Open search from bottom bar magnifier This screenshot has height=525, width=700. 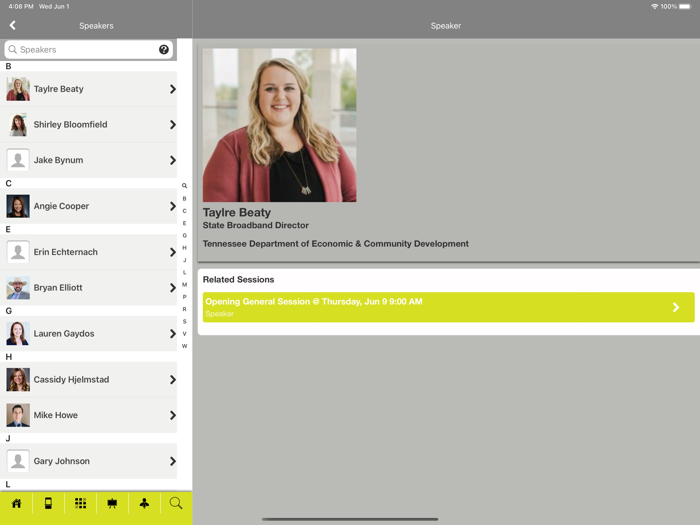(x=176, y=503)
